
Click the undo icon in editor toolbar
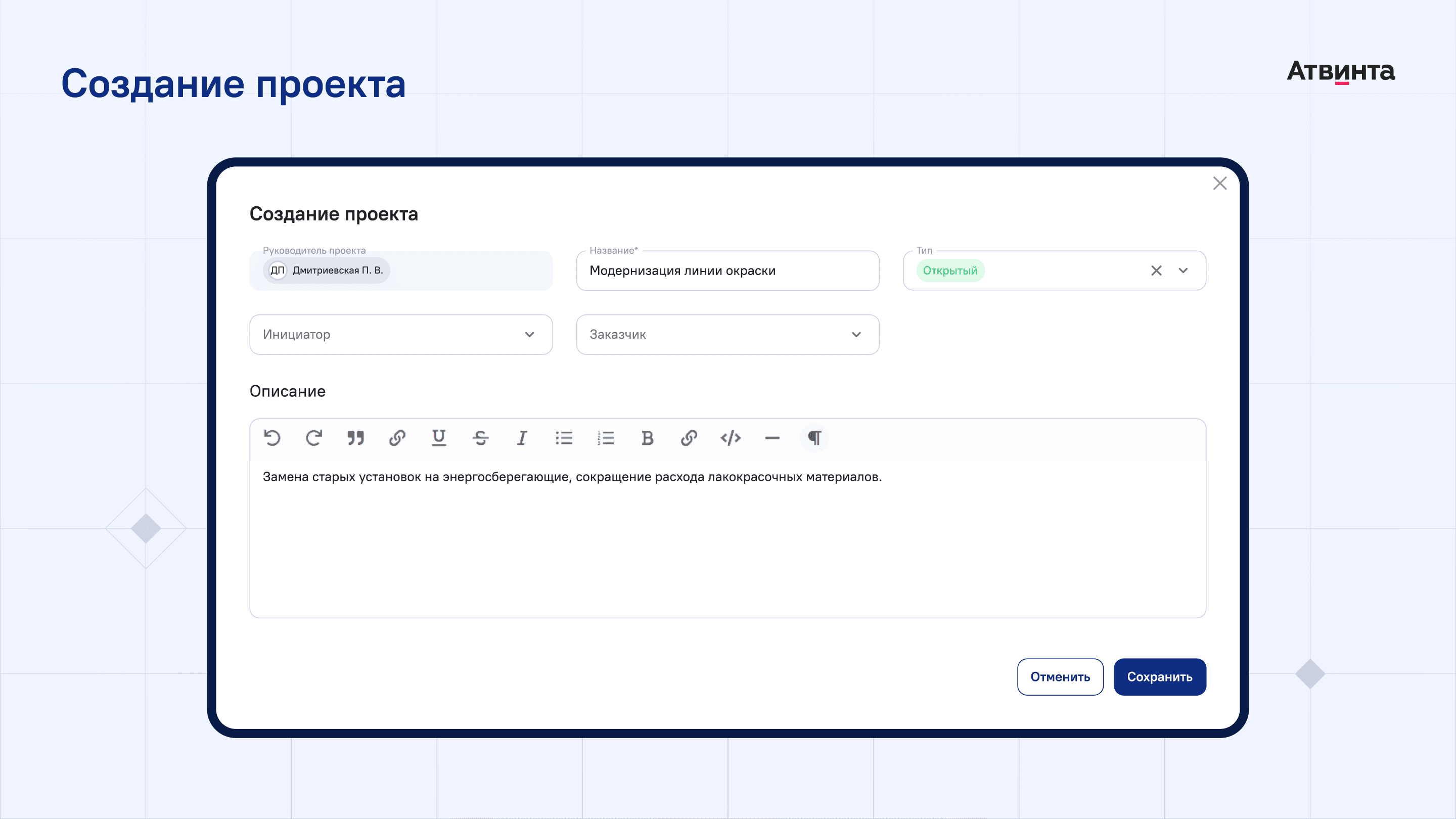(x=272, y=438)
